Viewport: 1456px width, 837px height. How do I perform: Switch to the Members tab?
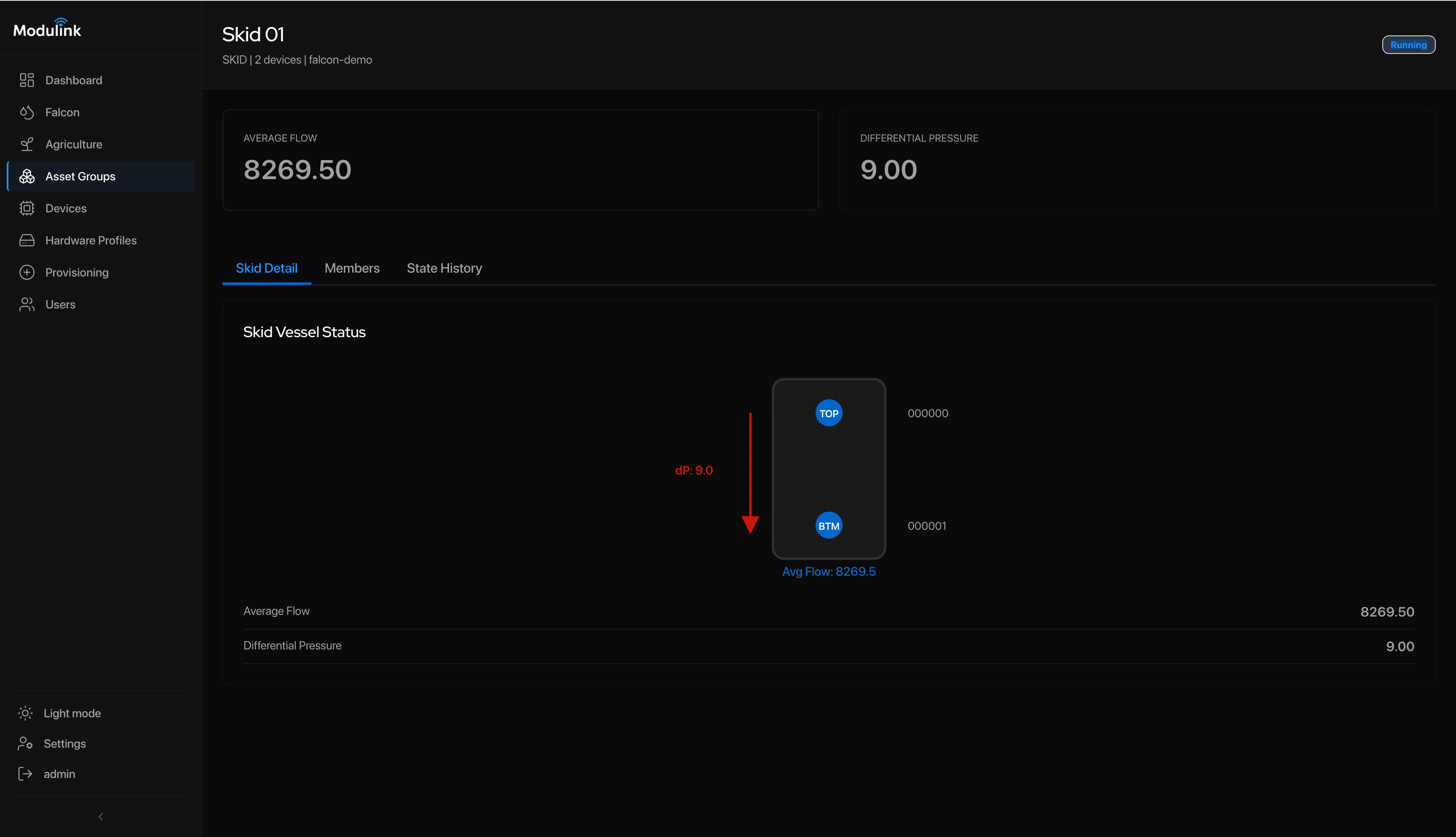pyautogui.click(x=352, y=268)
